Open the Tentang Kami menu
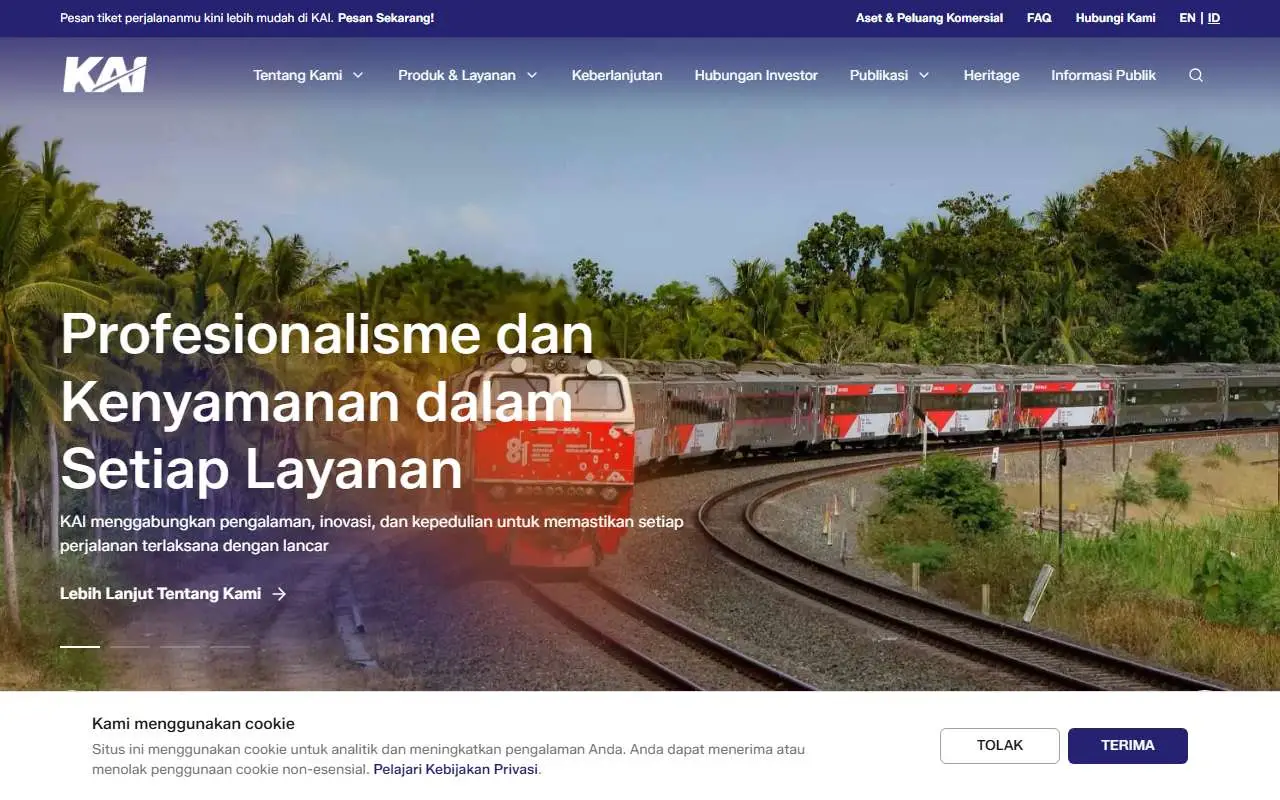 click(x=309, y=75)
